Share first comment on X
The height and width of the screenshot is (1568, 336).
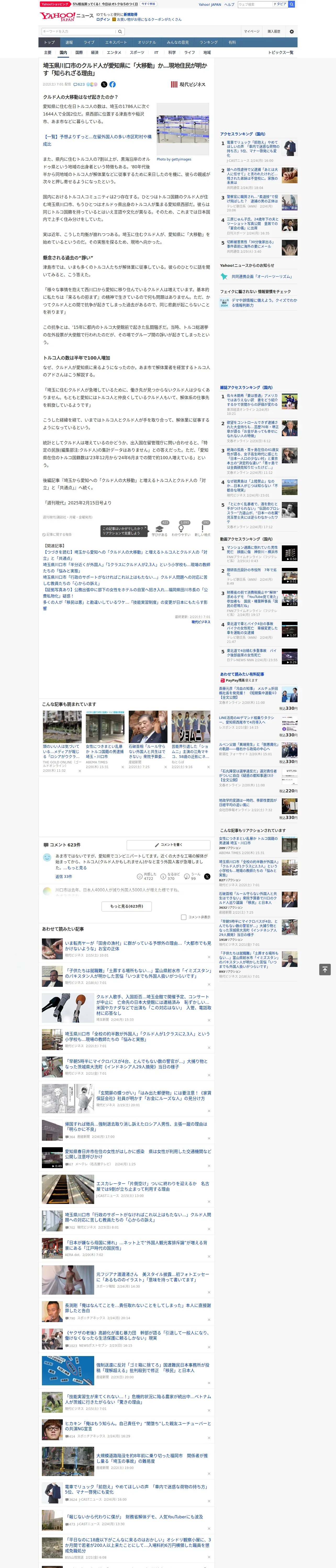pos(207,877)
